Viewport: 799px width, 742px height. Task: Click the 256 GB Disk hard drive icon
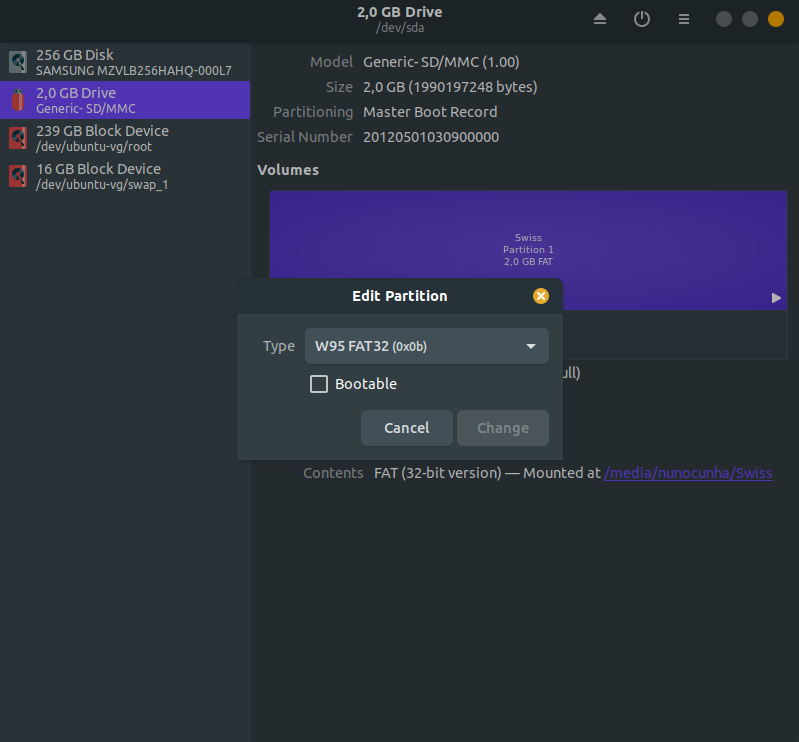coord(18,63)
